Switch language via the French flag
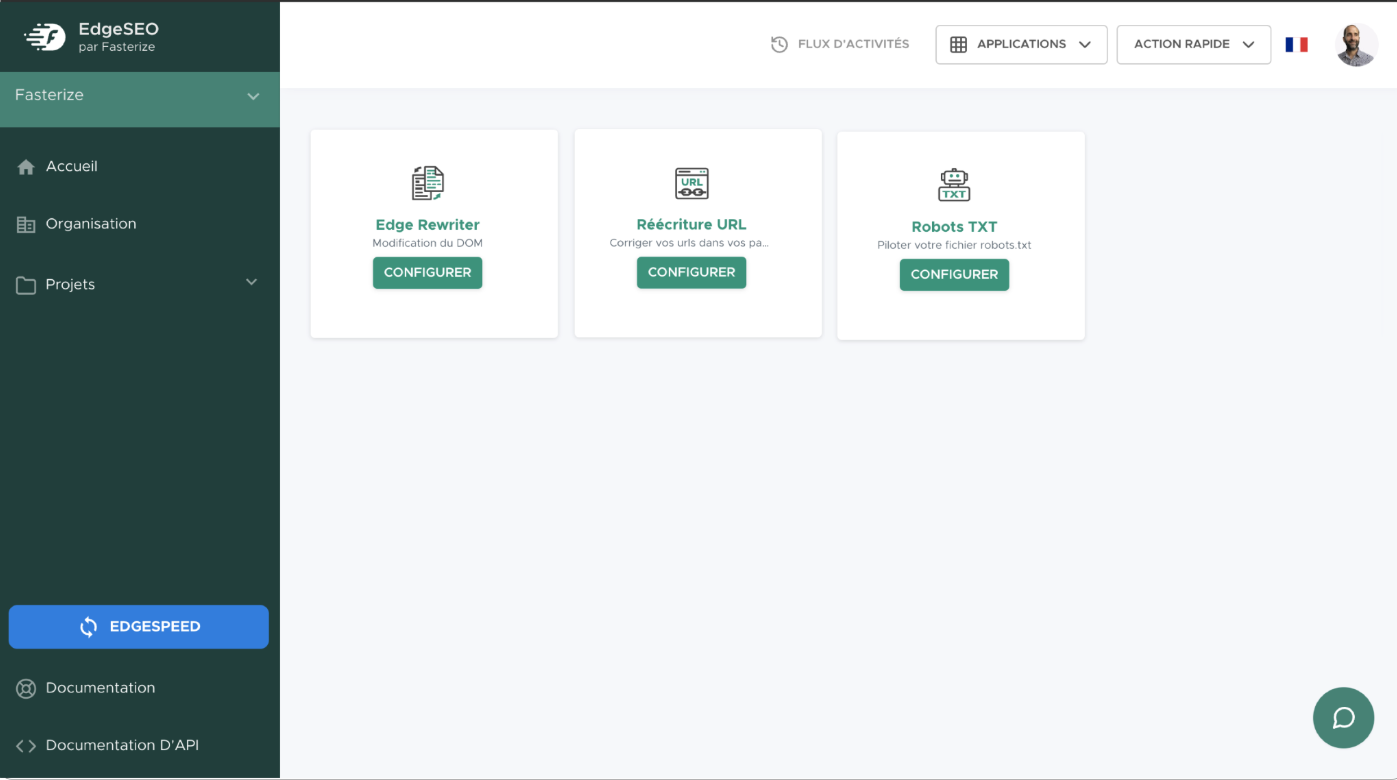The width and height of the screenshot is (1397, 780). 1297,44
